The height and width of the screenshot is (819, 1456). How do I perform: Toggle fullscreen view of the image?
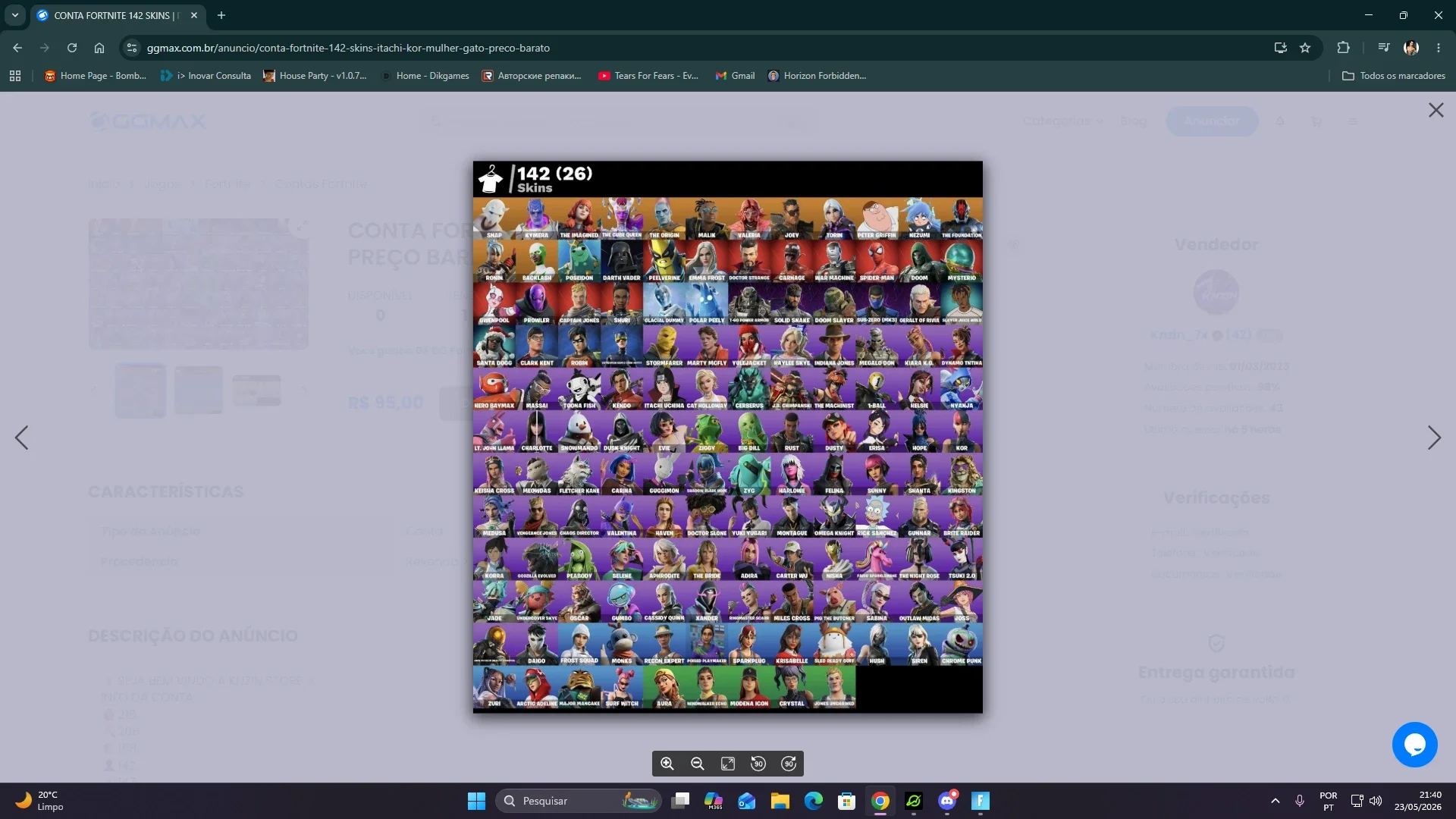pos(728,764)
